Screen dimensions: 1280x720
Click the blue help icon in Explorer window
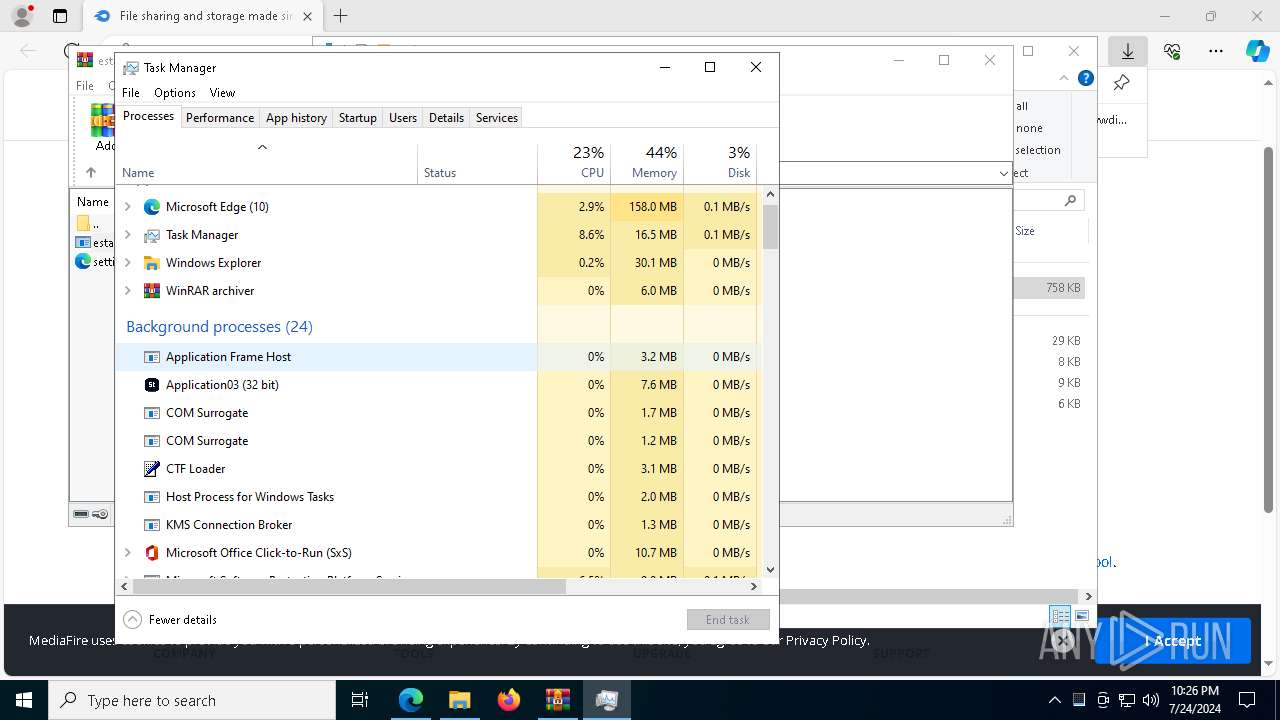[1086, 78]
